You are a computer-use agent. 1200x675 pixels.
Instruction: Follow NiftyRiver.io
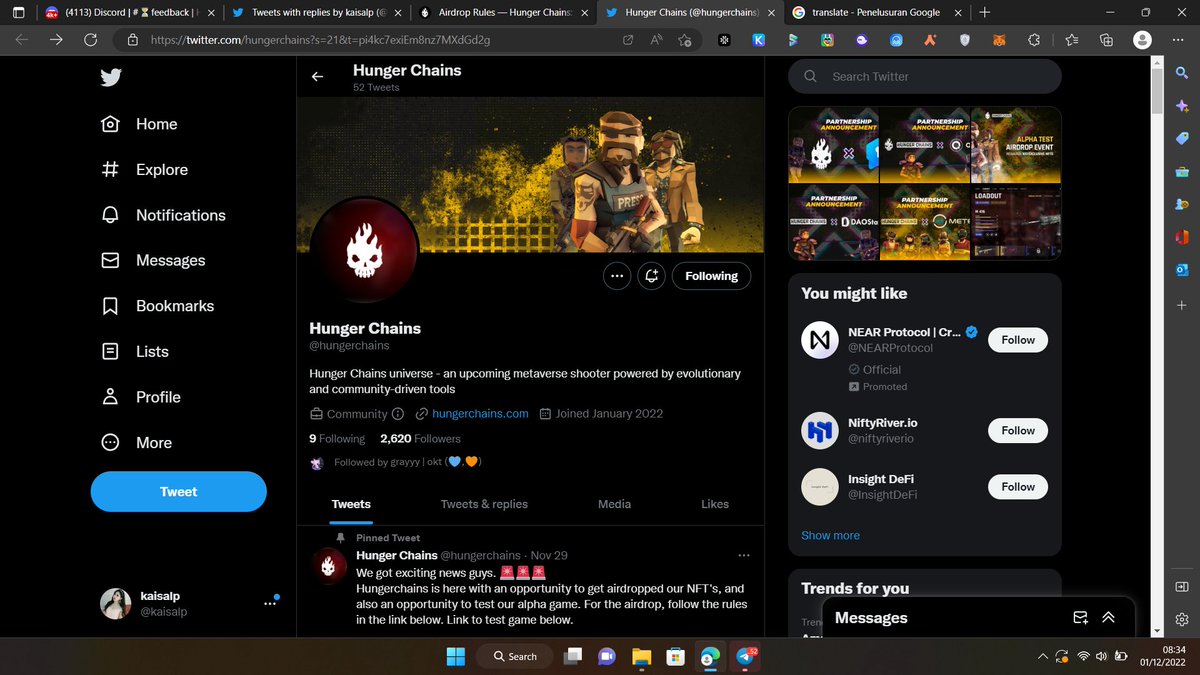(x=1018, y=430)
